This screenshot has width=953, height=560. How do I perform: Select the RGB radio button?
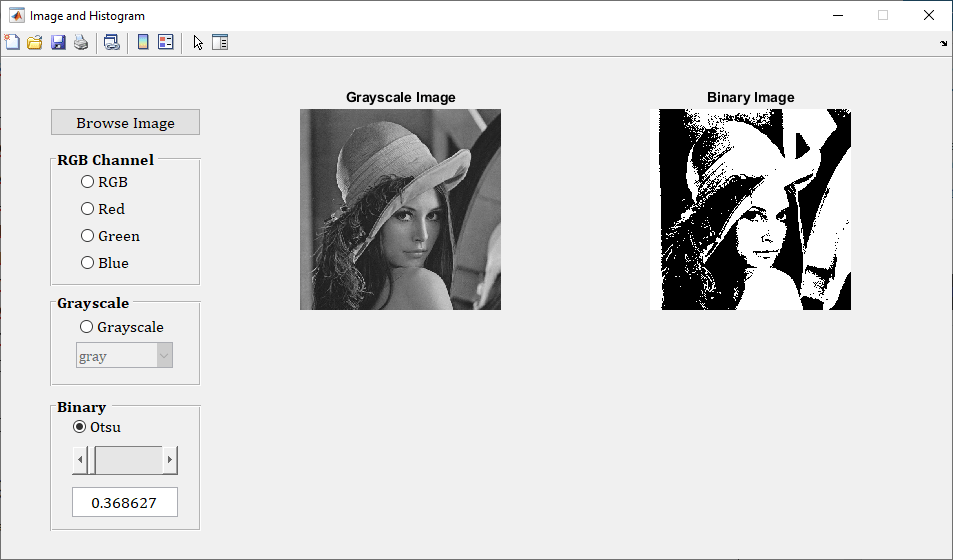(88, 182)
